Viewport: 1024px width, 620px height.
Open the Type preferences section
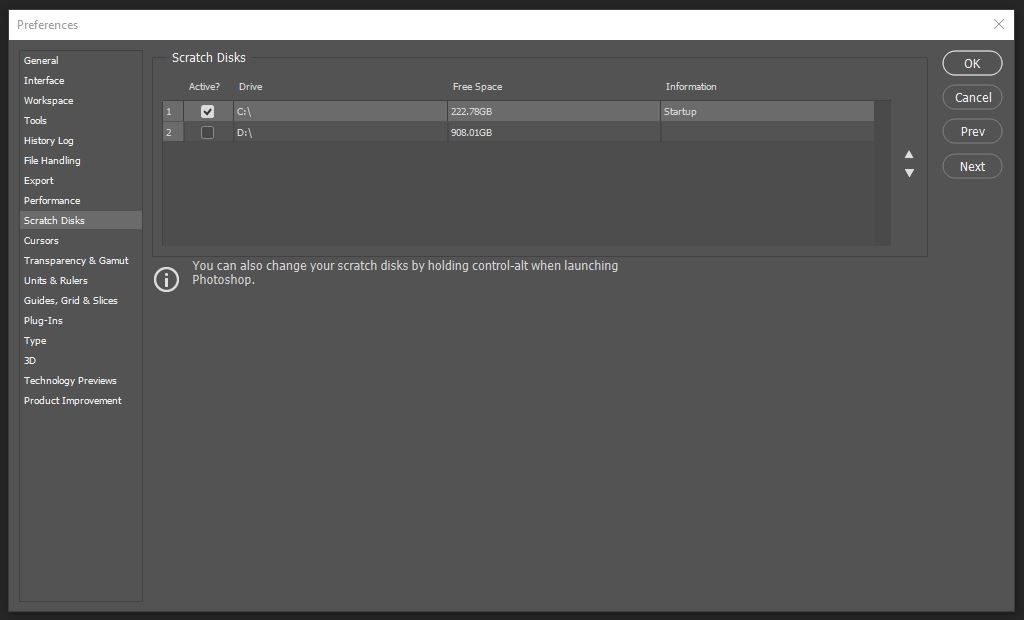tap(35, 340)
